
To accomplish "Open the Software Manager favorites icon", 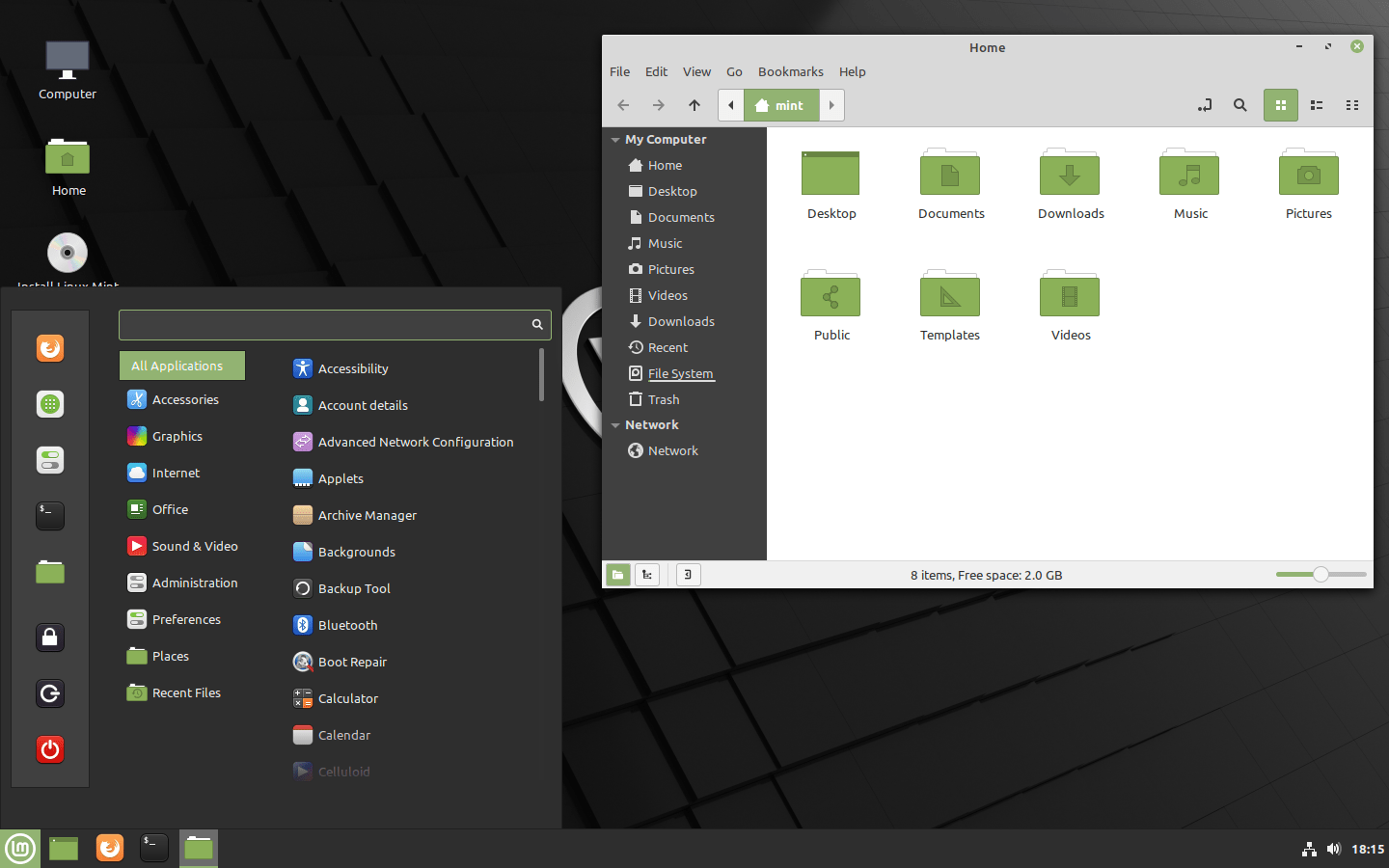I will [x=50, y=404].
